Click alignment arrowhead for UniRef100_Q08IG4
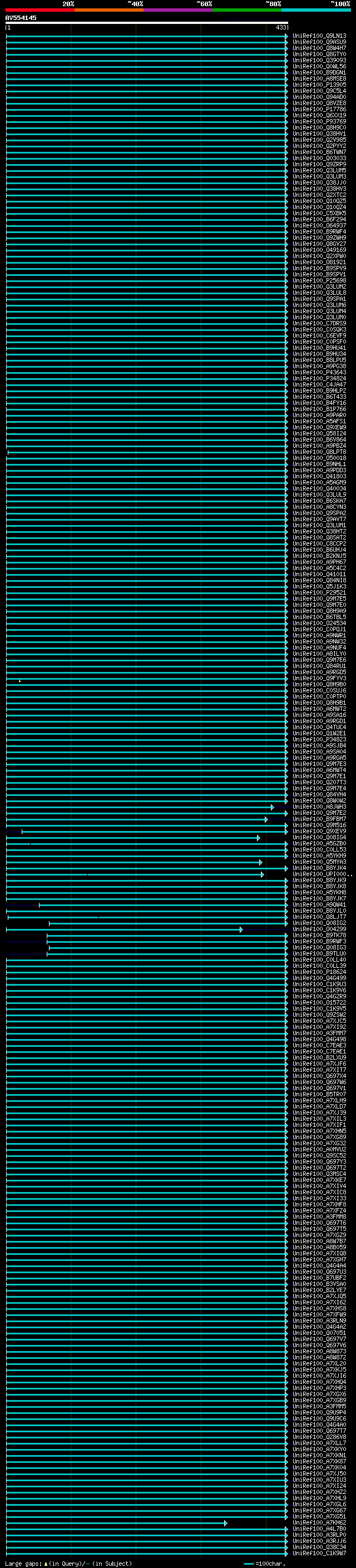The height and width of the screenshot is (1568, 356). [x=259, y=838]
